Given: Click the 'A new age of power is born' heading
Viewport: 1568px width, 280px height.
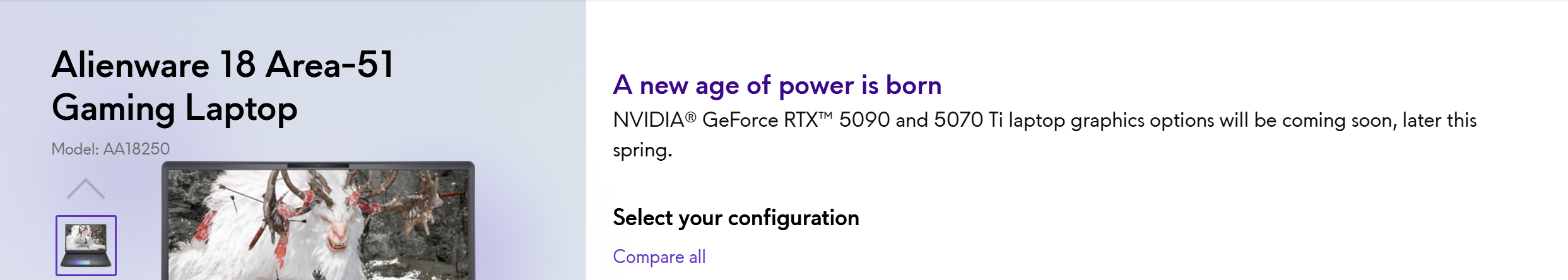Looking at the screenshot, I should 777,85.
